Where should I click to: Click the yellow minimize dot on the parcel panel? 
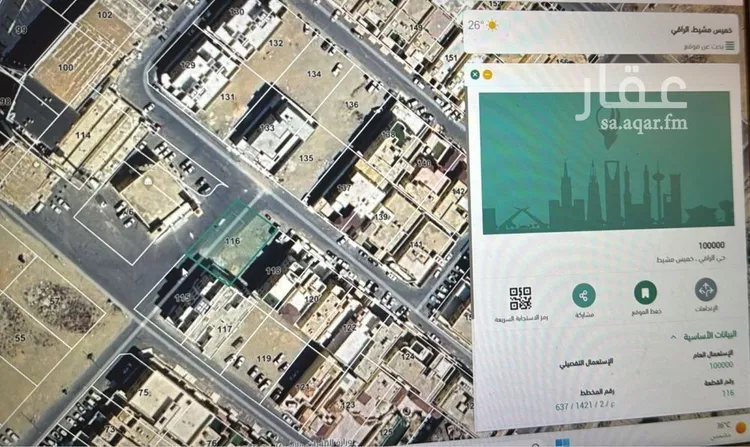coord(487,75)
